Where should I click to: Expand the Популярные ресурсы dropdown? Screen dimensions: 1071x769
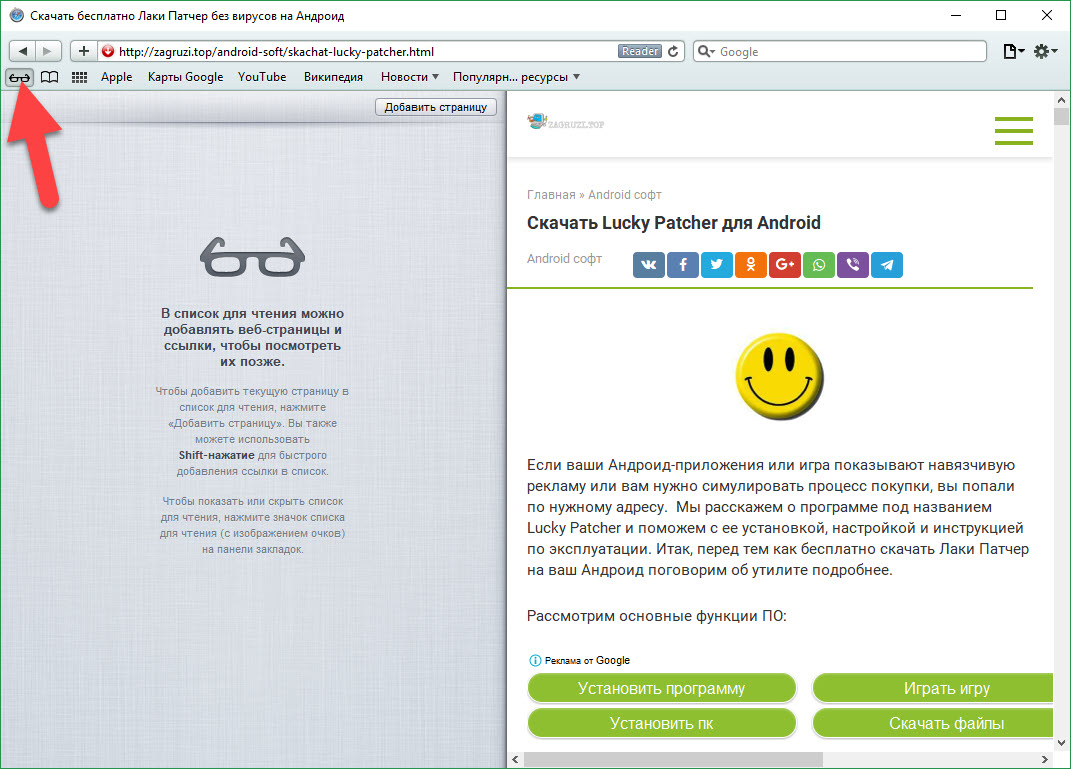click(516, 77)
